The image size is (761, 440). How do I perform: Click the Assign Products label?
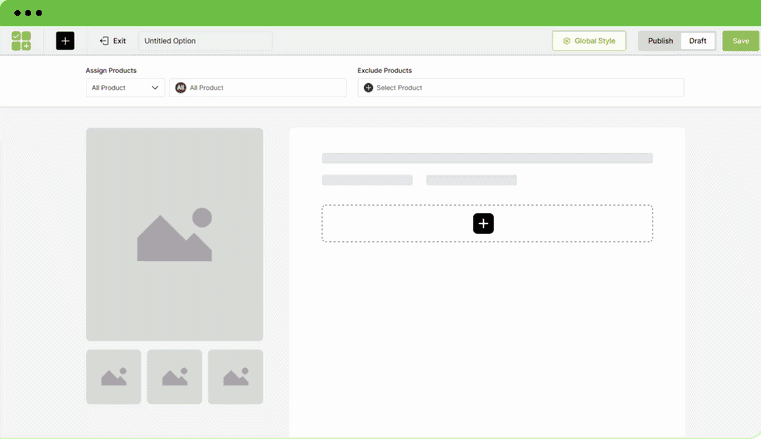(111, 70)
